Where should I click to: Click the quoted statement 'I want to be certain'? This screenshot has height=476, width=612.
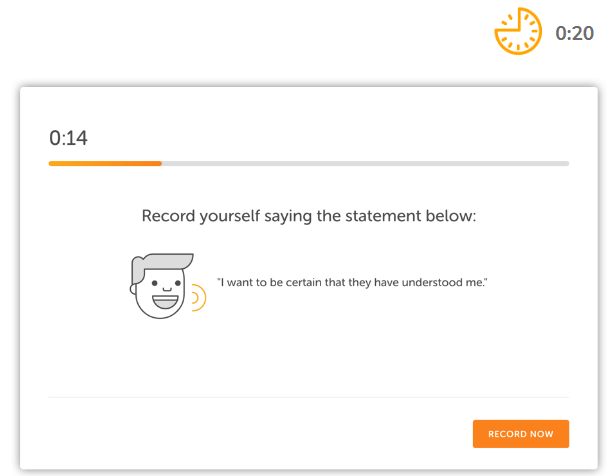[351, 285]
